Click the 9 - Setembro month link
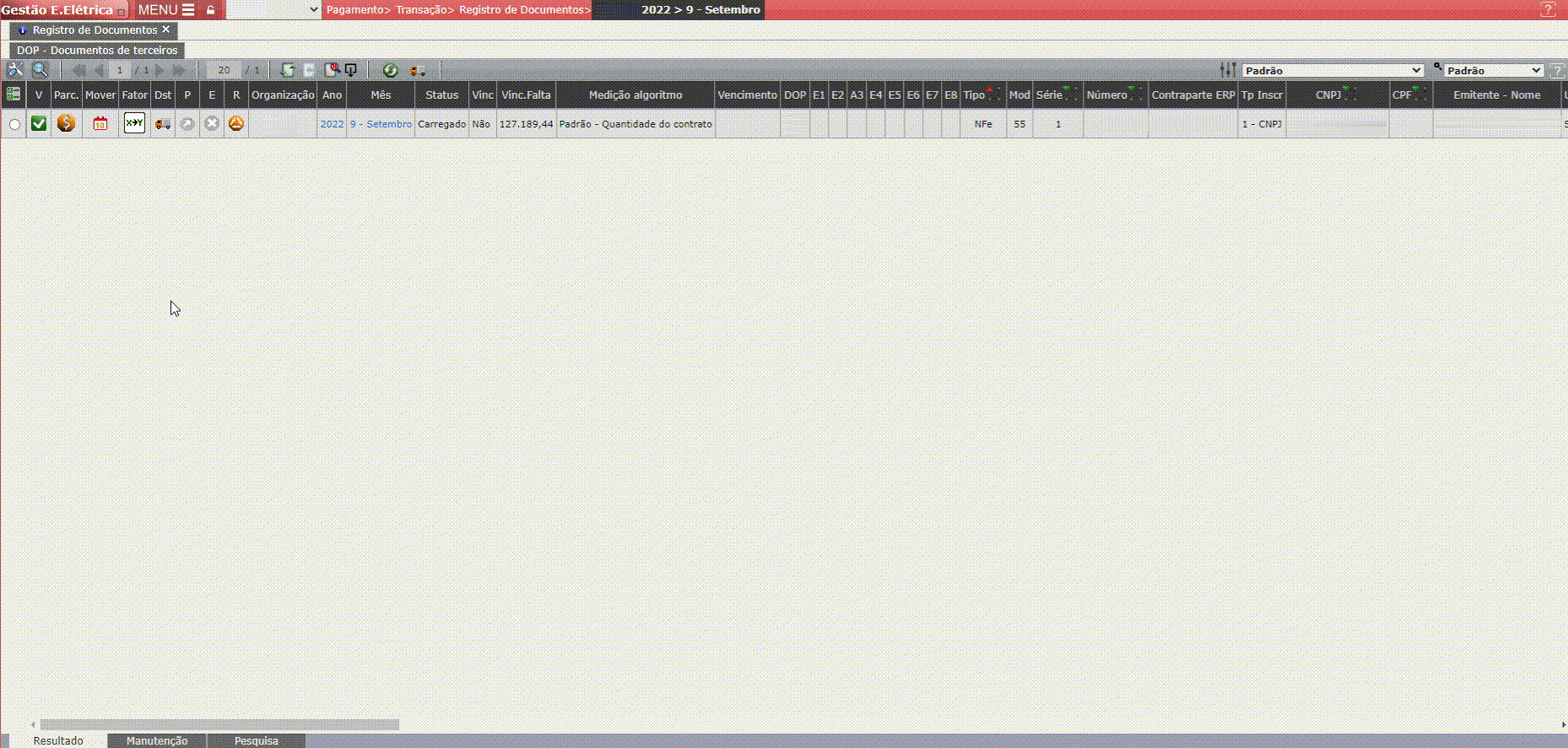The width and height of the screenshot is (1568, 748). (x=381, y=124)
